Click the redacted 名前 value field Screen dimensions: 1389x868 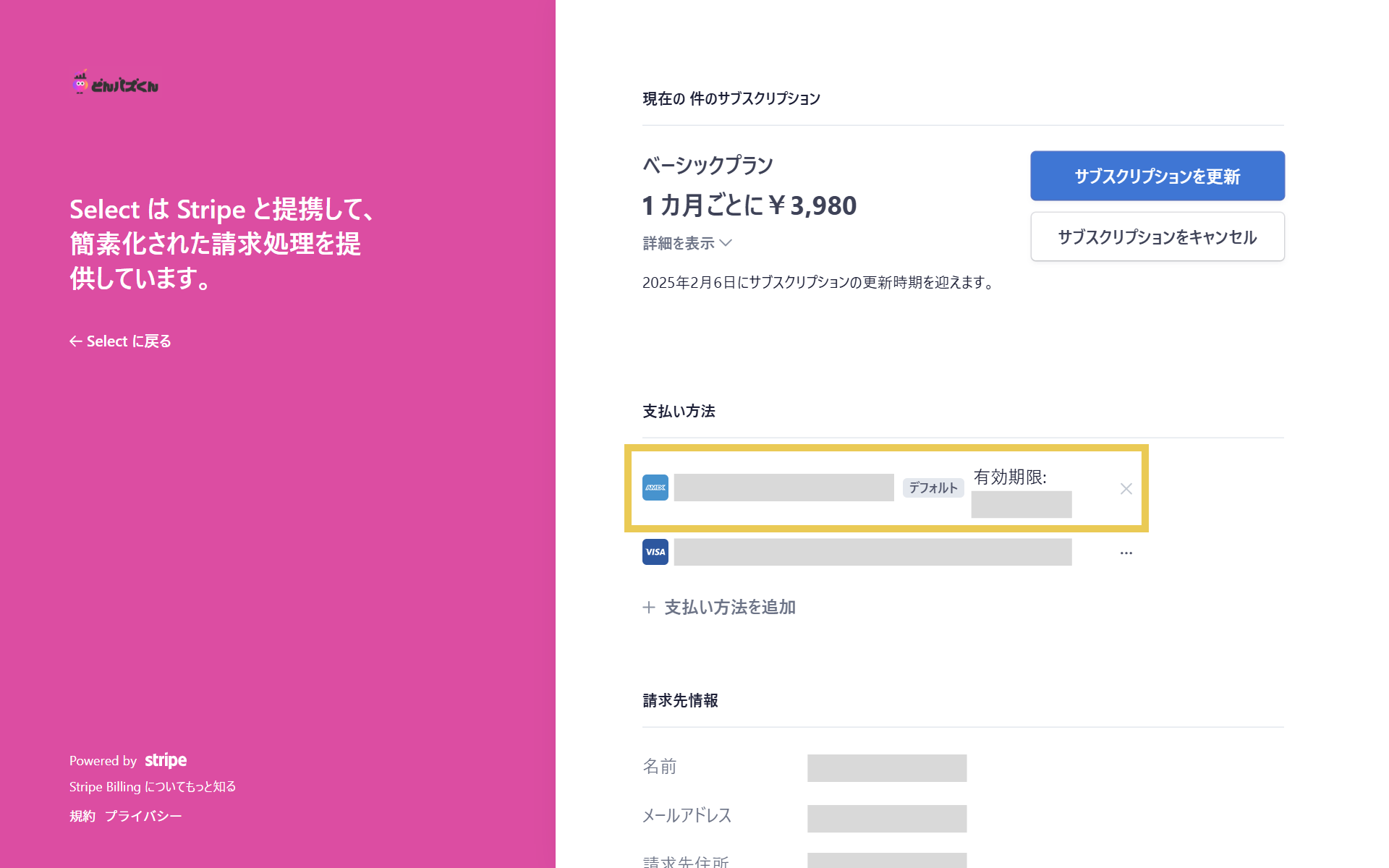pyautogui.click(x=886, y=767)
